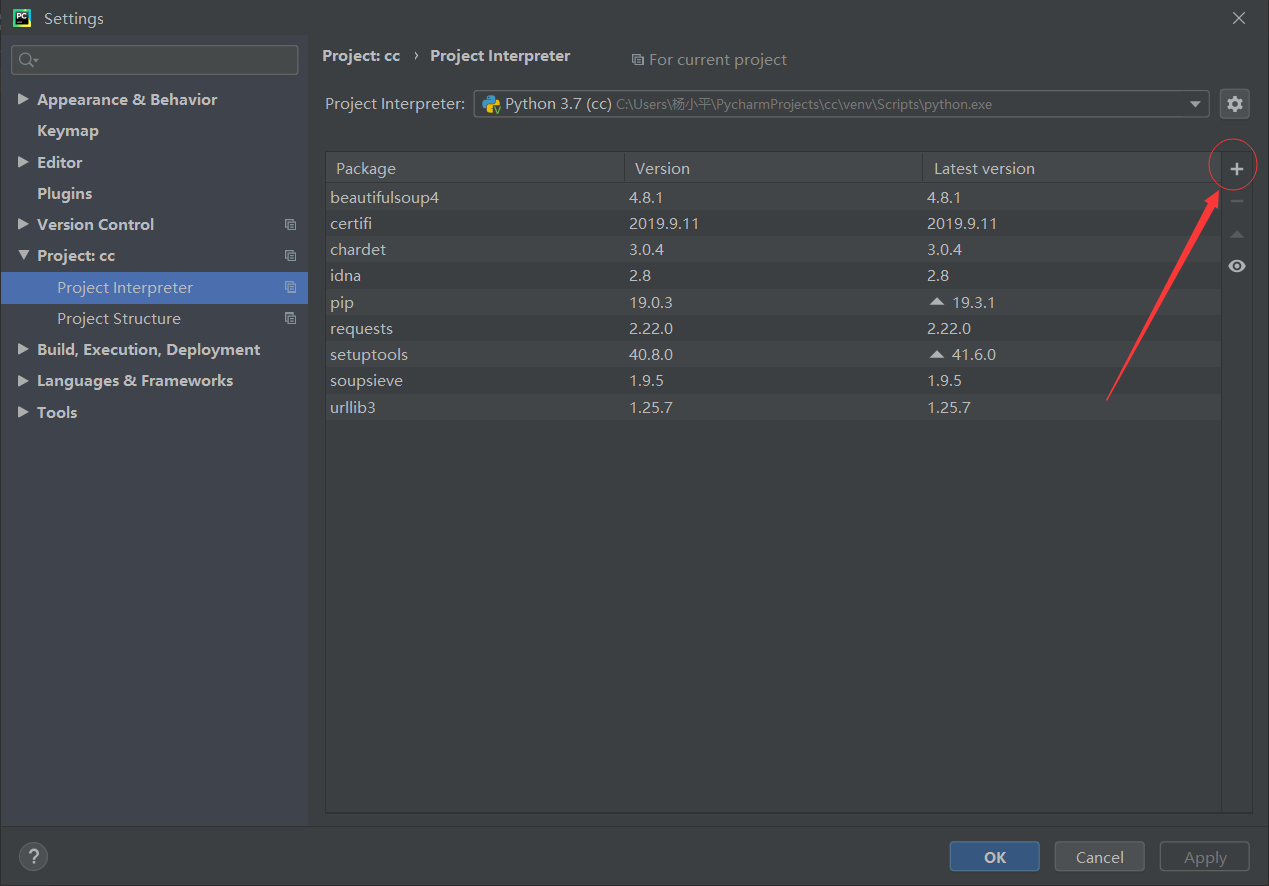Viewport: 1269px width, 886px height.
Task: Click the plus icon to install a package
Action: click(x=1237, y=169)
